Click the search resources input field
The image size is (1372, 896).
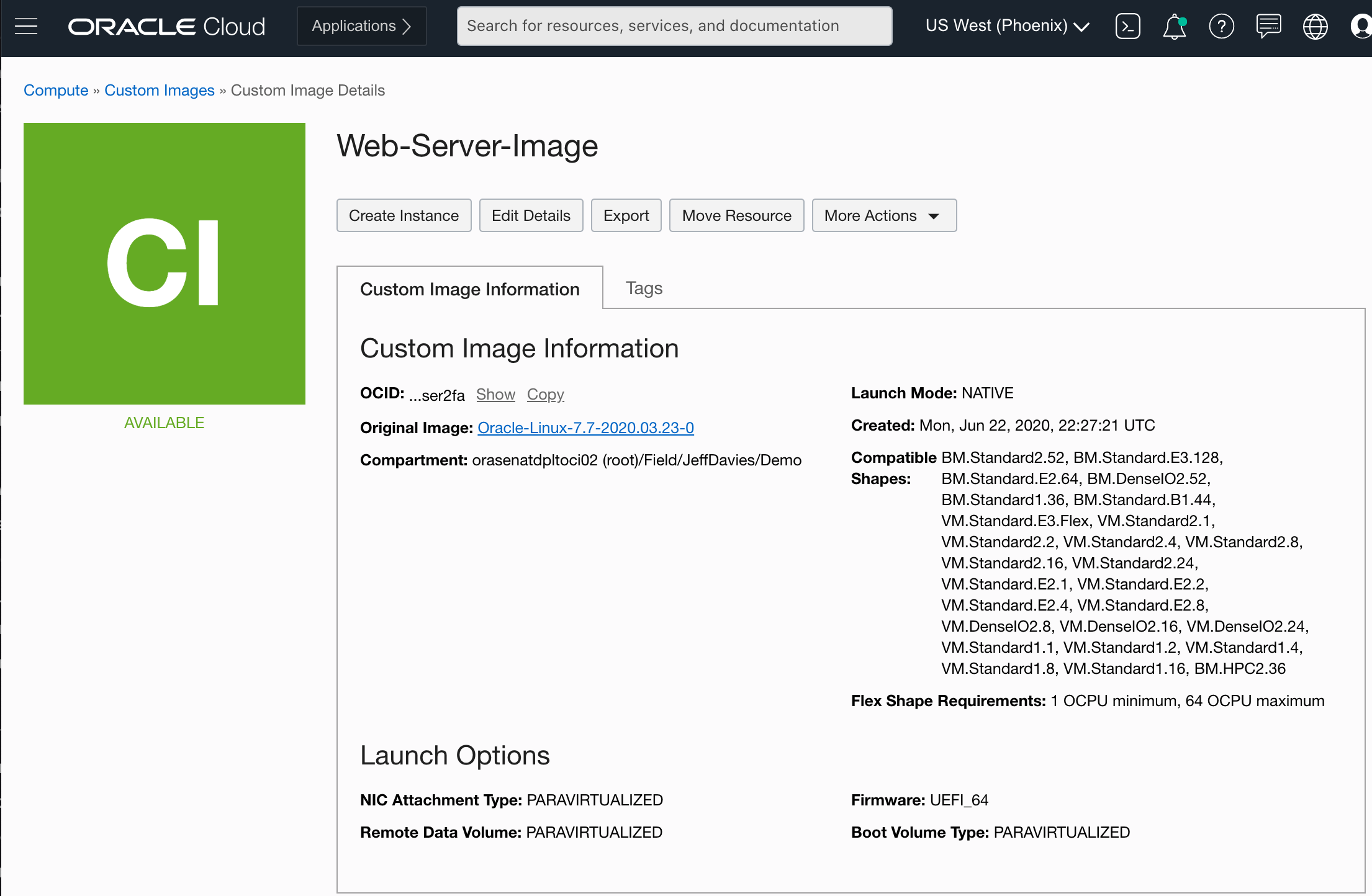click(x=672, y=25)
